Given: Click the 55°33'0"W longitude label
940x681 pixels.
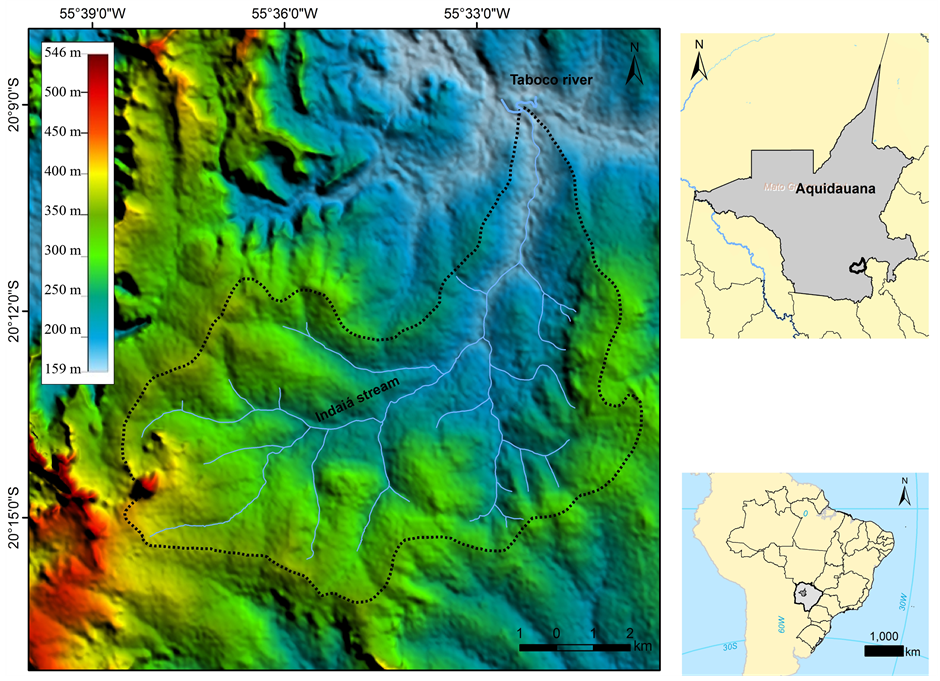Looking at the screenshot, I should 479,14.
